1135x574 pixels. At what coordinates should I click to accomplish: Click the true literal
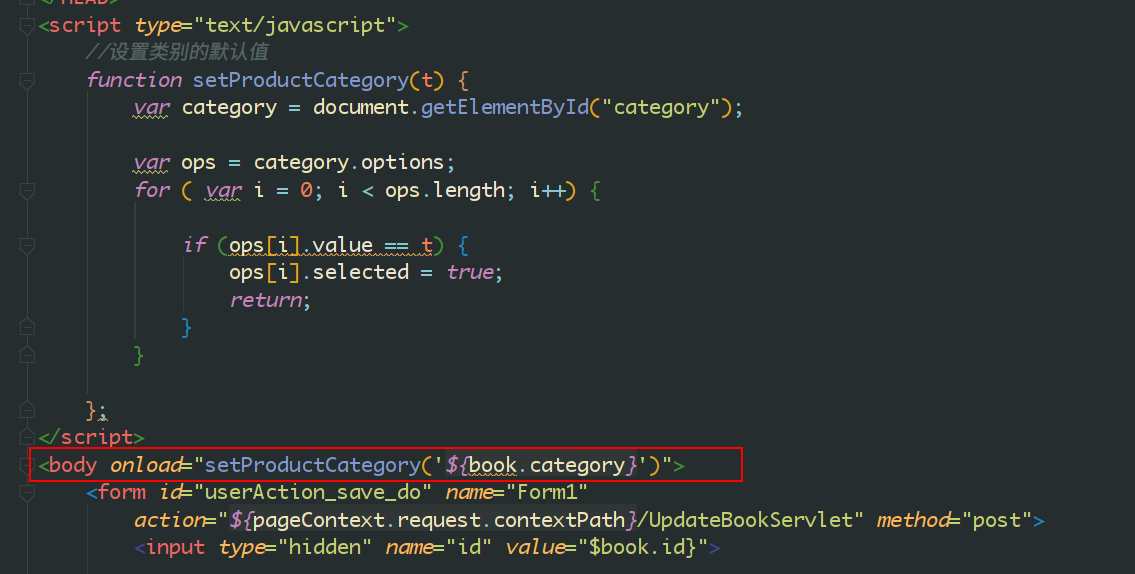(x=470, y=272)
